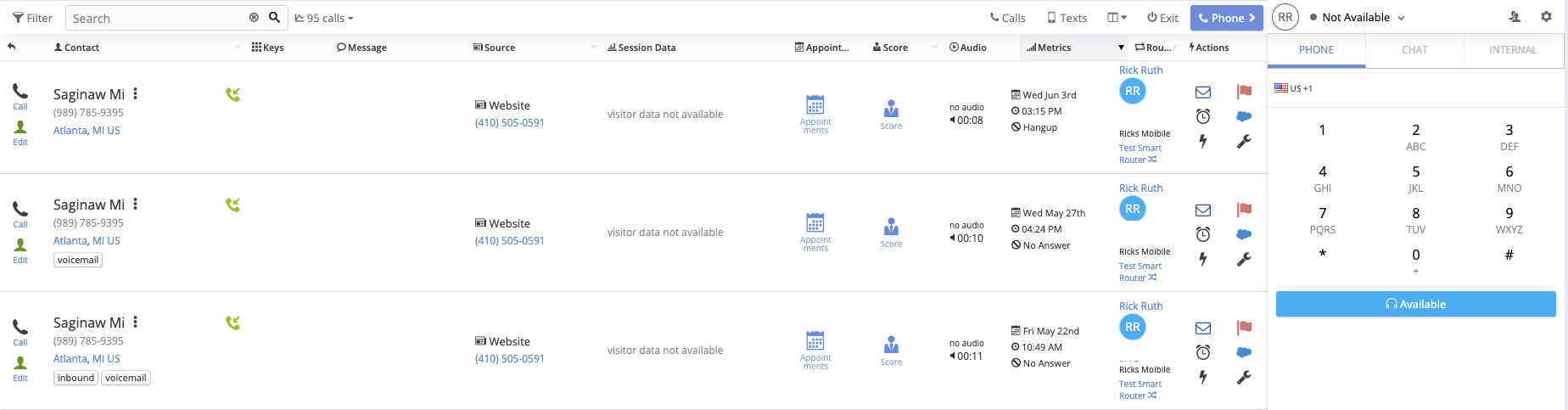1568x410 pixels.
Task: Click the Search input field
Action: click(x=157, y=18)
